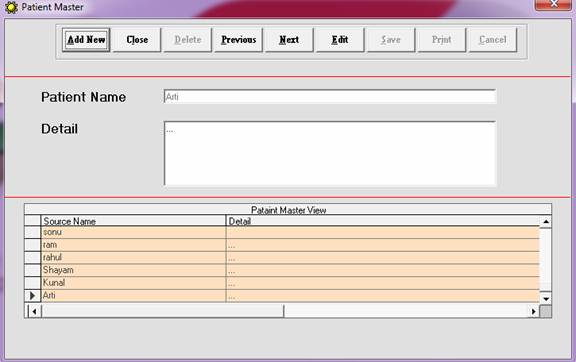This screenshot has width=576, height=362.
Task: Click row selector box beside Kunal
Action: pos(32,283)
